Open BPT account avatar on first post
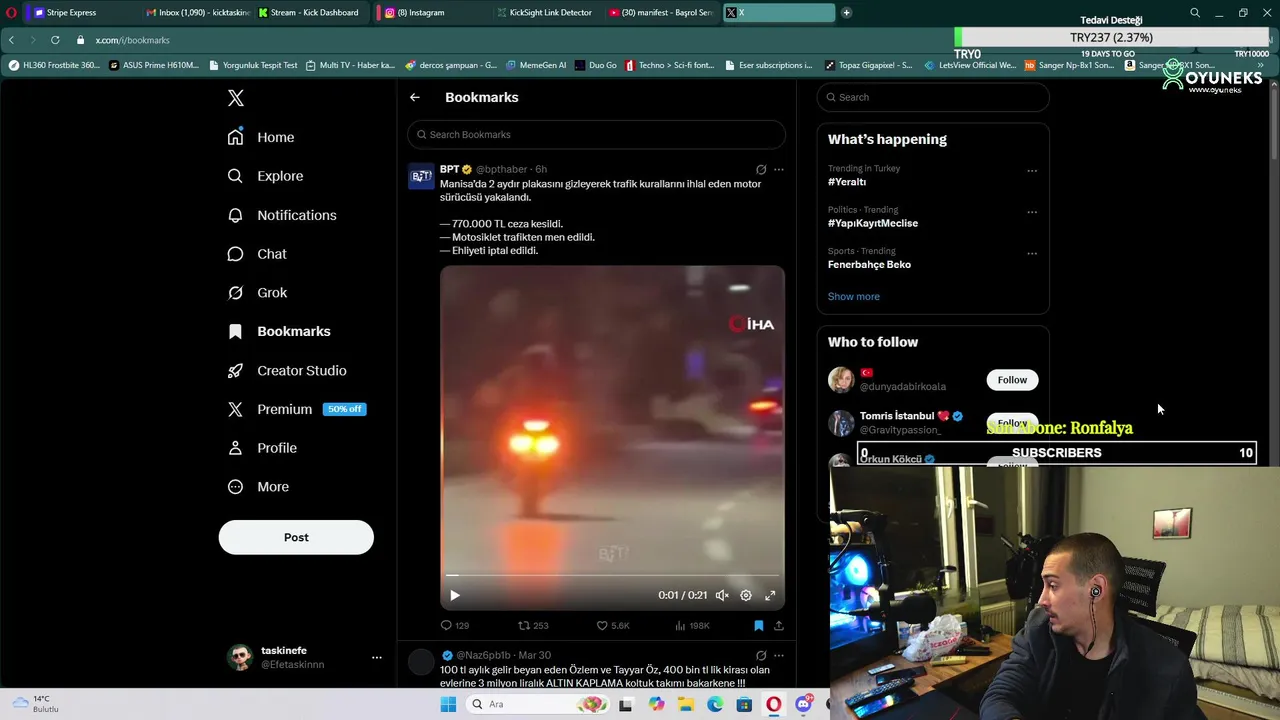This screenshot has width=1280, height=720. point(422,176)
